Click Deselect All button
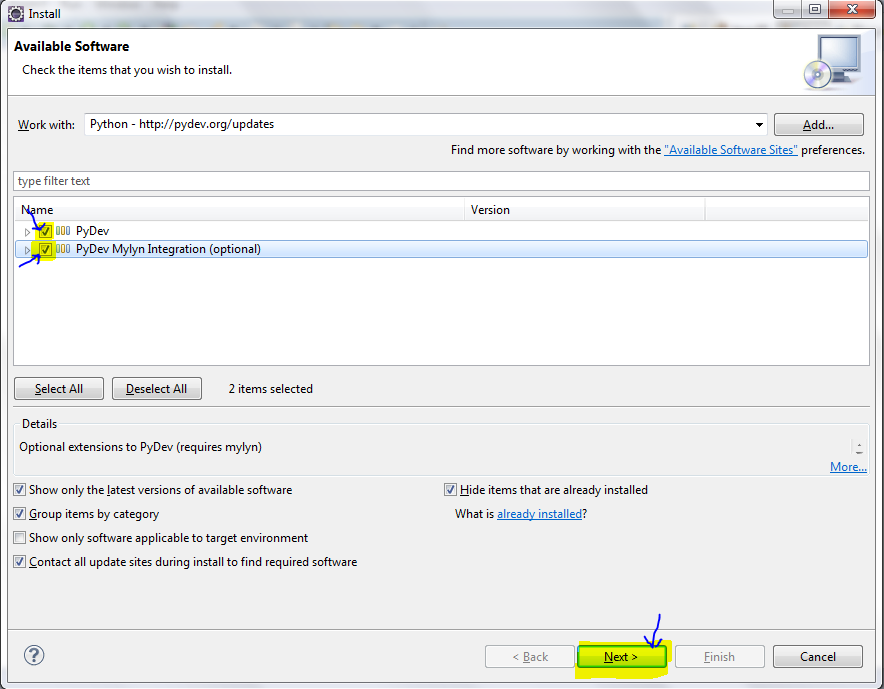The height and width of the screenshot is (689, 884). [x=157, y=388]
